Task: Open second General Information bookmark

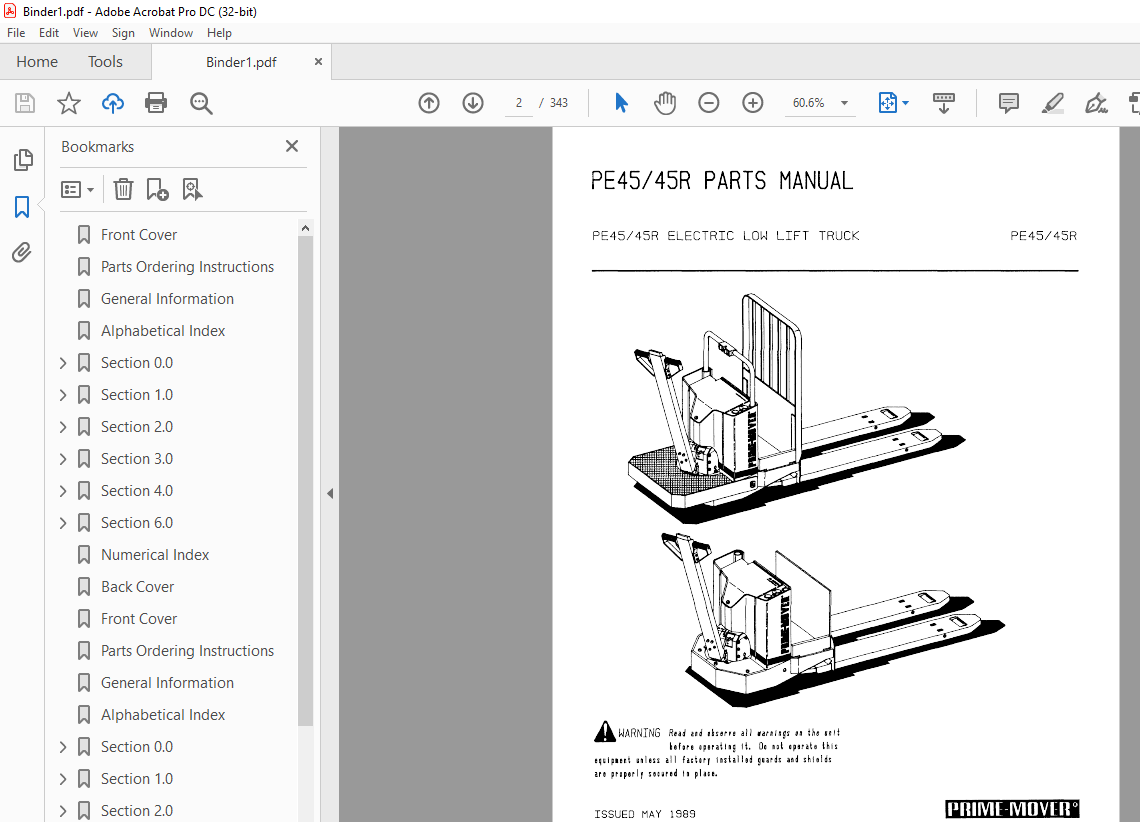Action: pos(167,682)
